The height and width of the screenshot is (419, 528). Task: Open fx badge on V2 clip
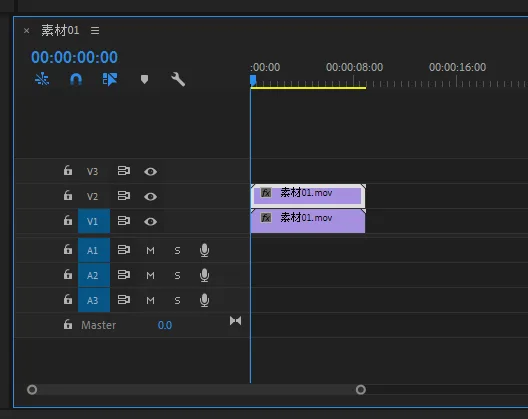pos(266,193)
